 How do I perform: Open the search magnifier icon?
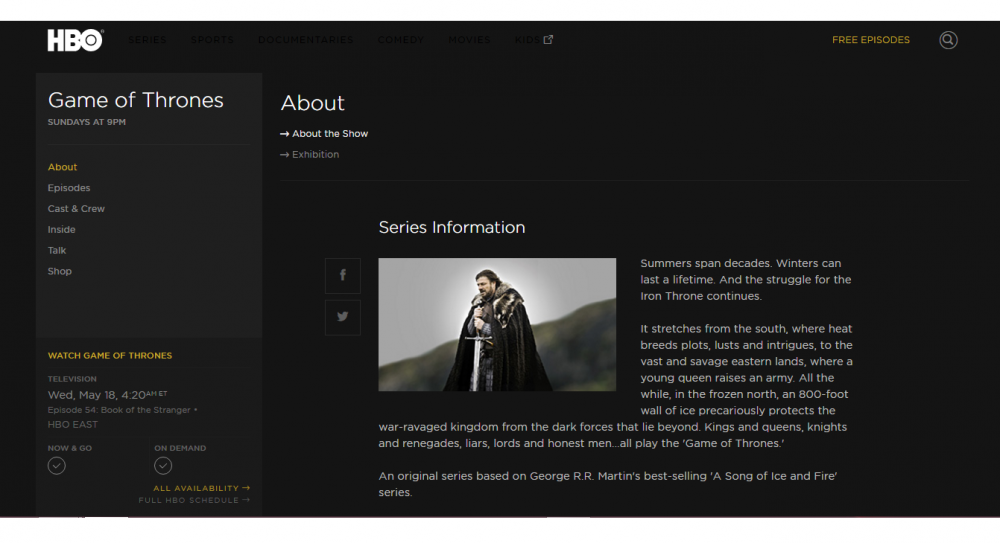tap(948, 40)
